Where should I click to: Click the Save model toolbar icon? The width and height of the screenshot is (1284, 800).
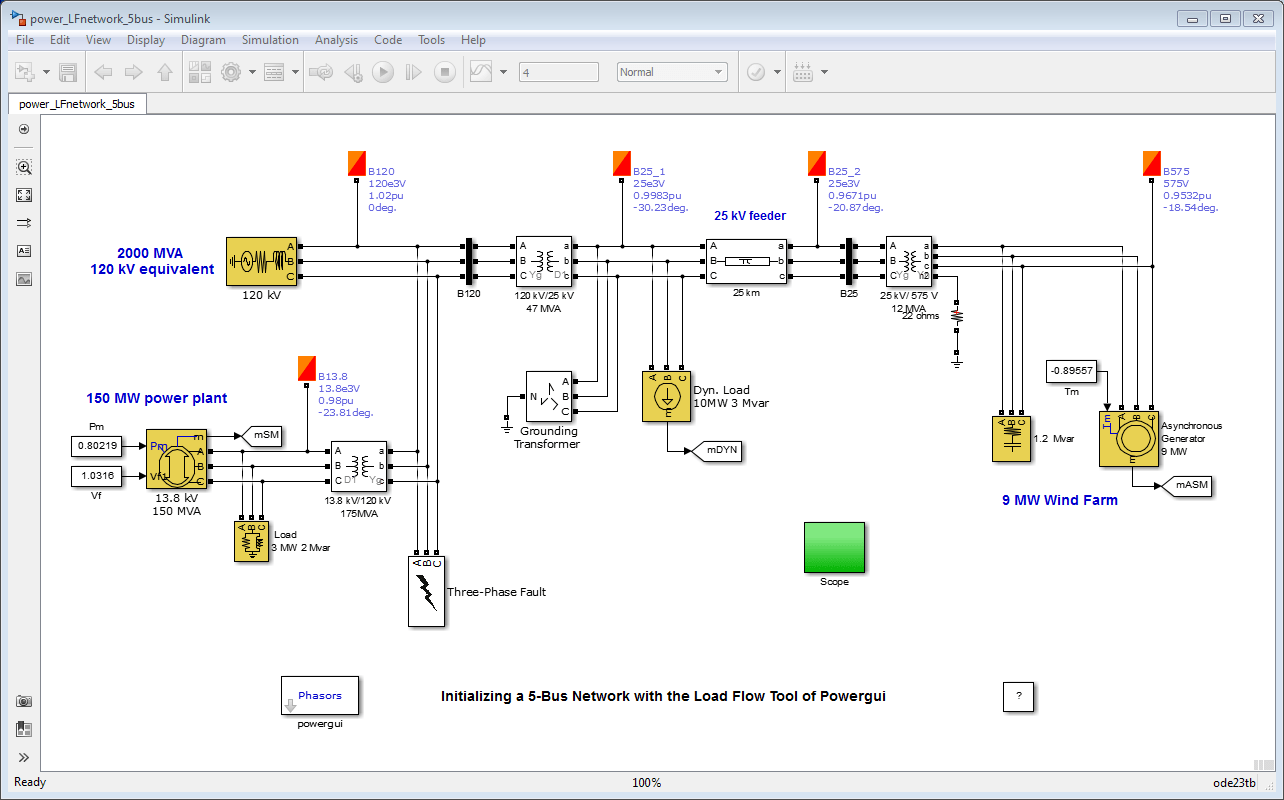pyautogui.click(x=68, y=72)
